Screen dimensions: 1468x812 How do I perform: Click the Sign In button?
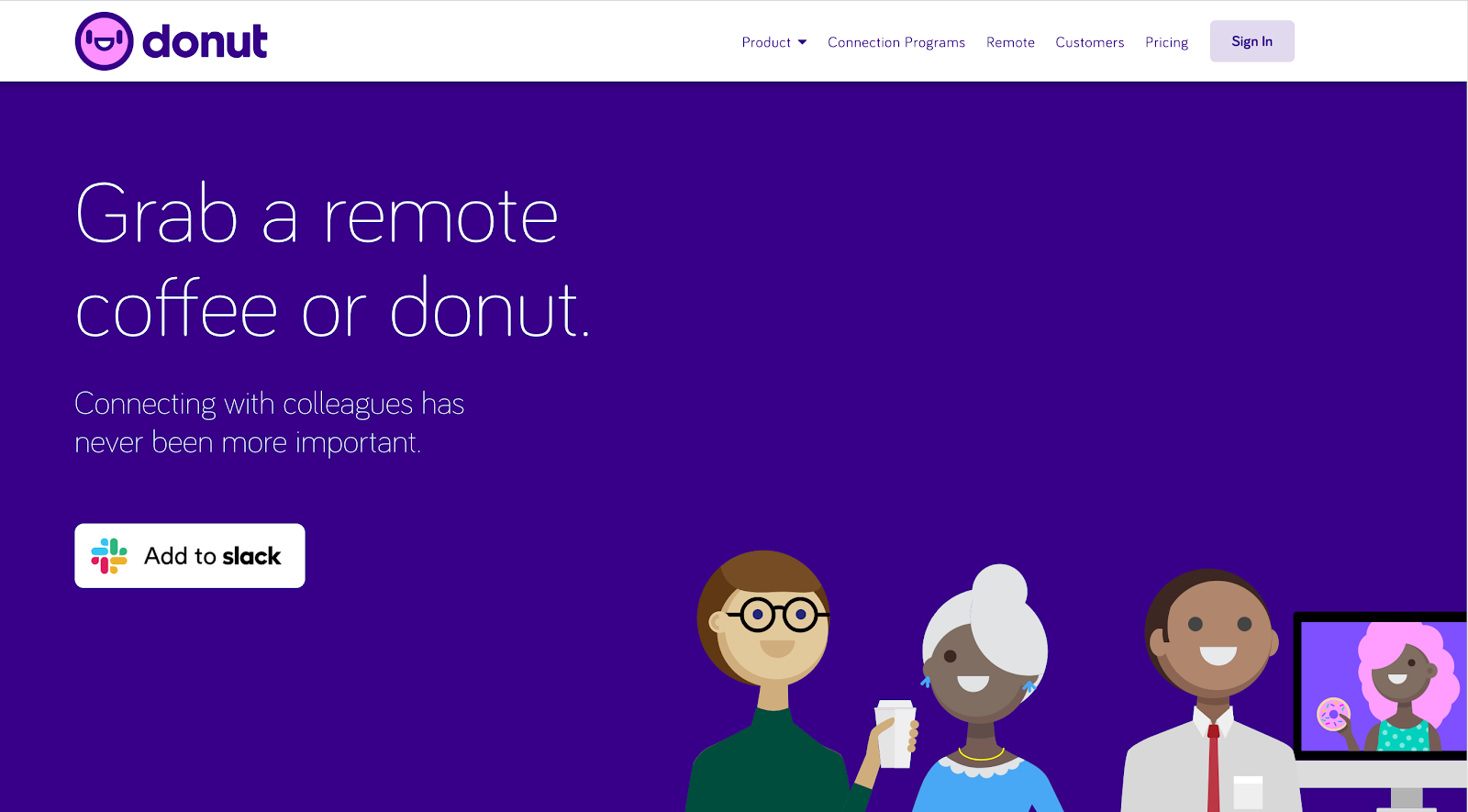tap(1251, 41)
